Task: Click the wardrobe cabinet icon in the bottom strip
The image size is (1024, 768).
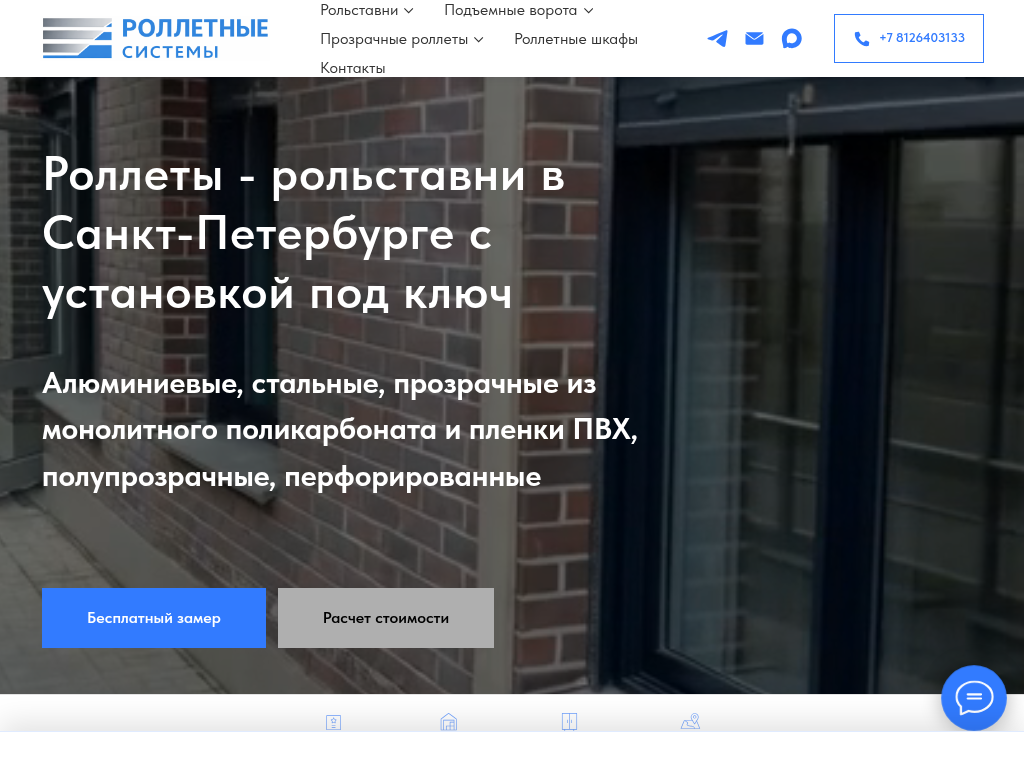Action: 569,722
